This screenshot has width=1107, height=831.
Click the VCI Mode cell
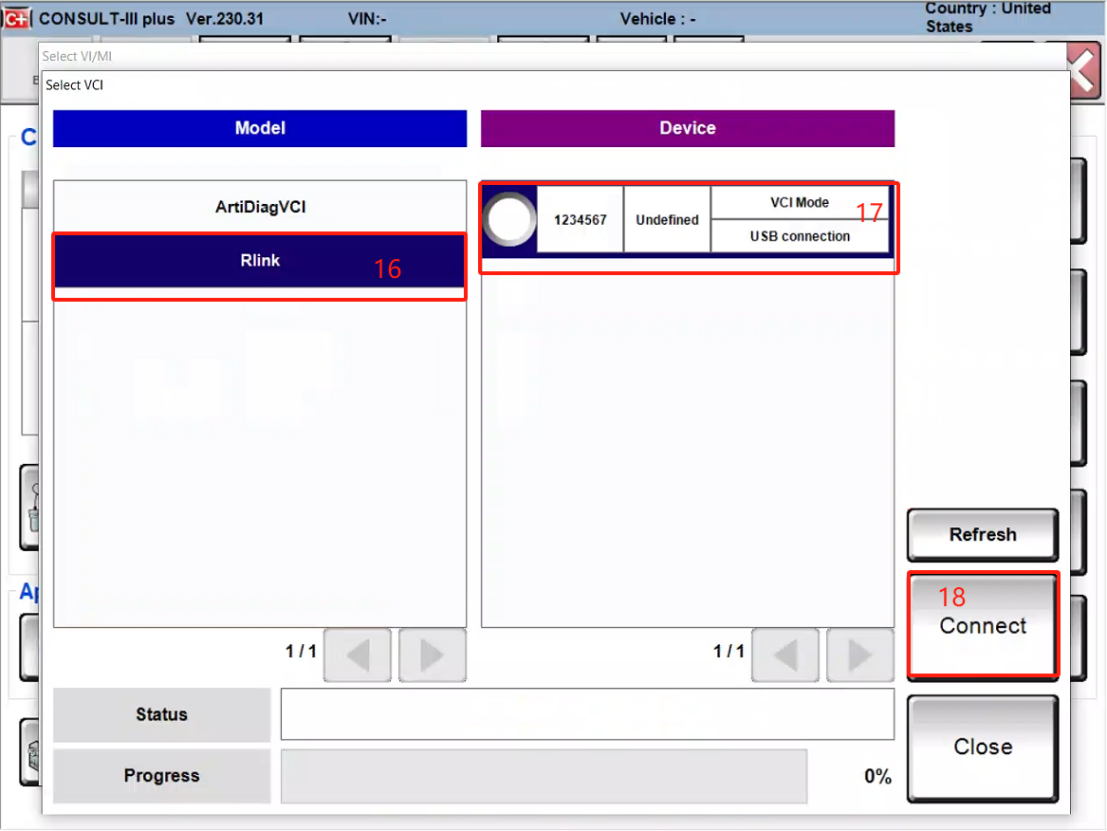point(799,203)
